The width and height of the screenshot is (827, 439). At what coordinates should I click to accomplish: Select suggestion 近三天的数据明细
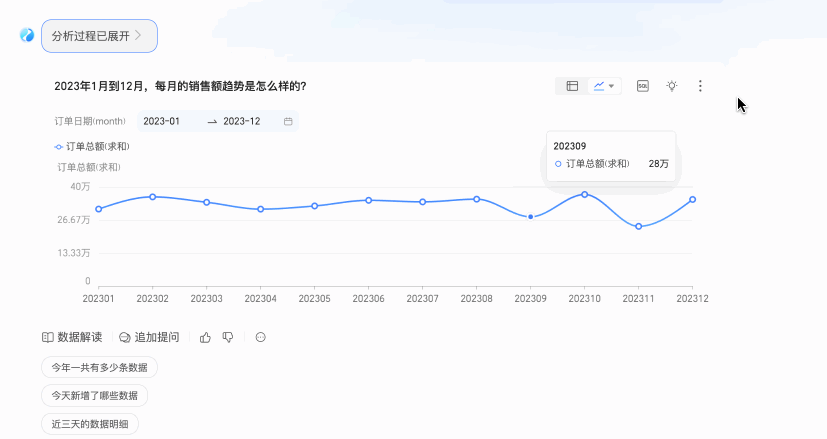90,424
